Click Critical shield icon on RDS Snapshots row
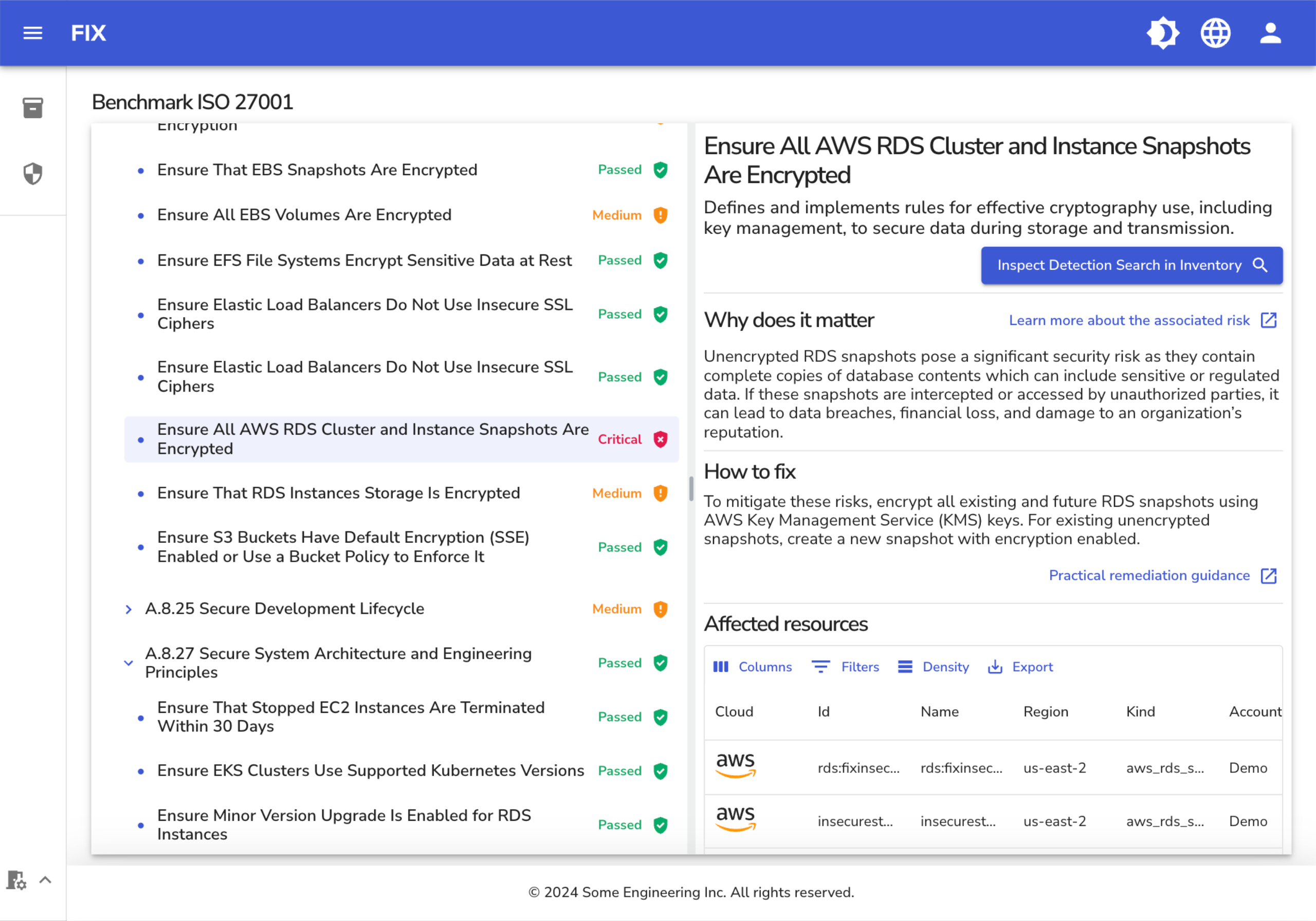 point(660,439)
